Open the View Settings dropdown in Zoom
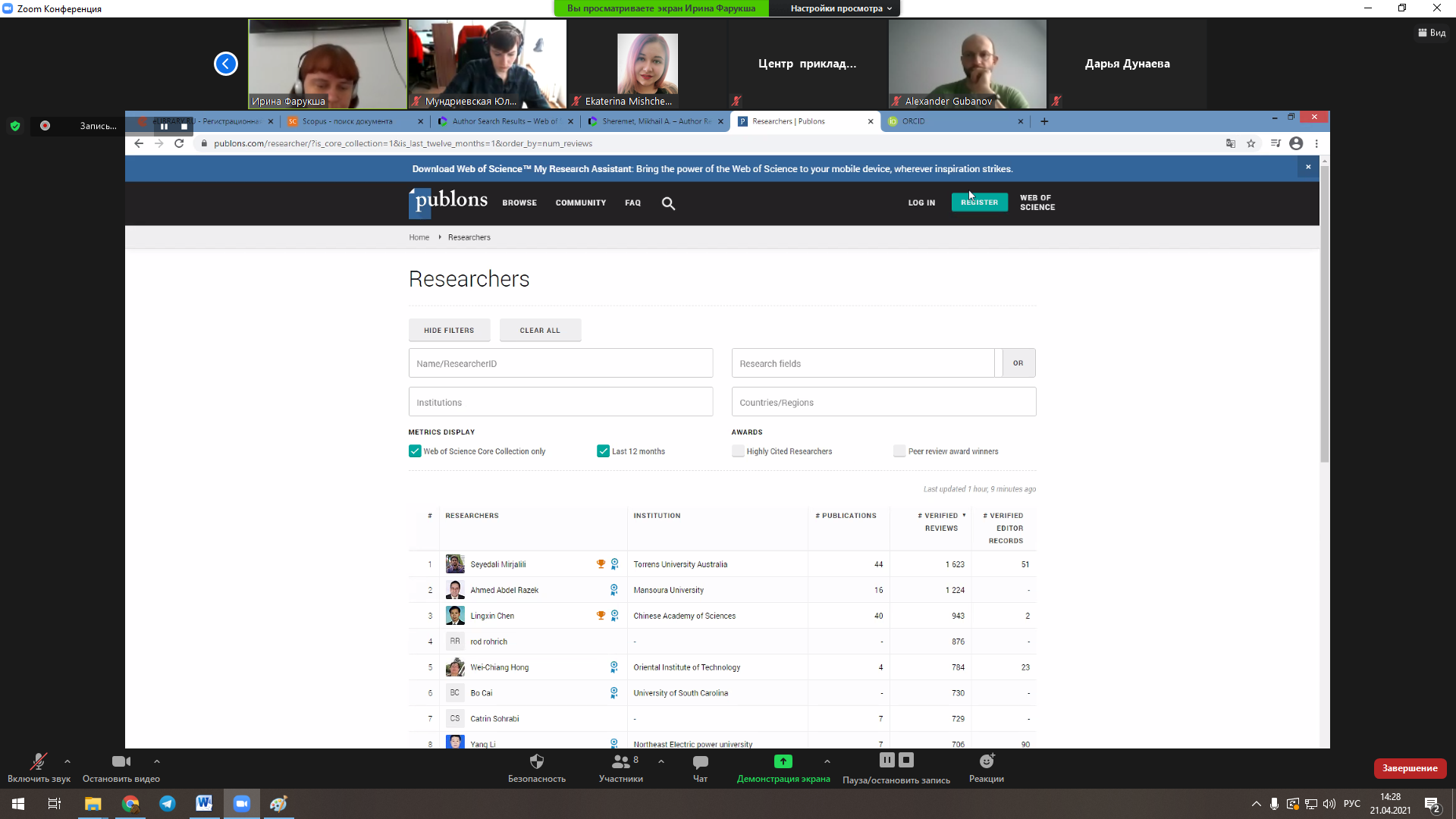Screen dimensions: 1456x819 [x=840, y=8]
